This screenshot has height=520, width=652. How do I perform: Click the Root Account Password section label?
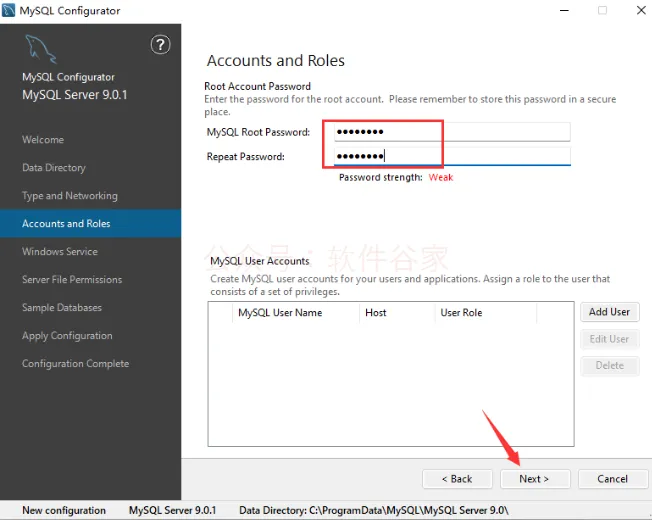coord(257,86)
